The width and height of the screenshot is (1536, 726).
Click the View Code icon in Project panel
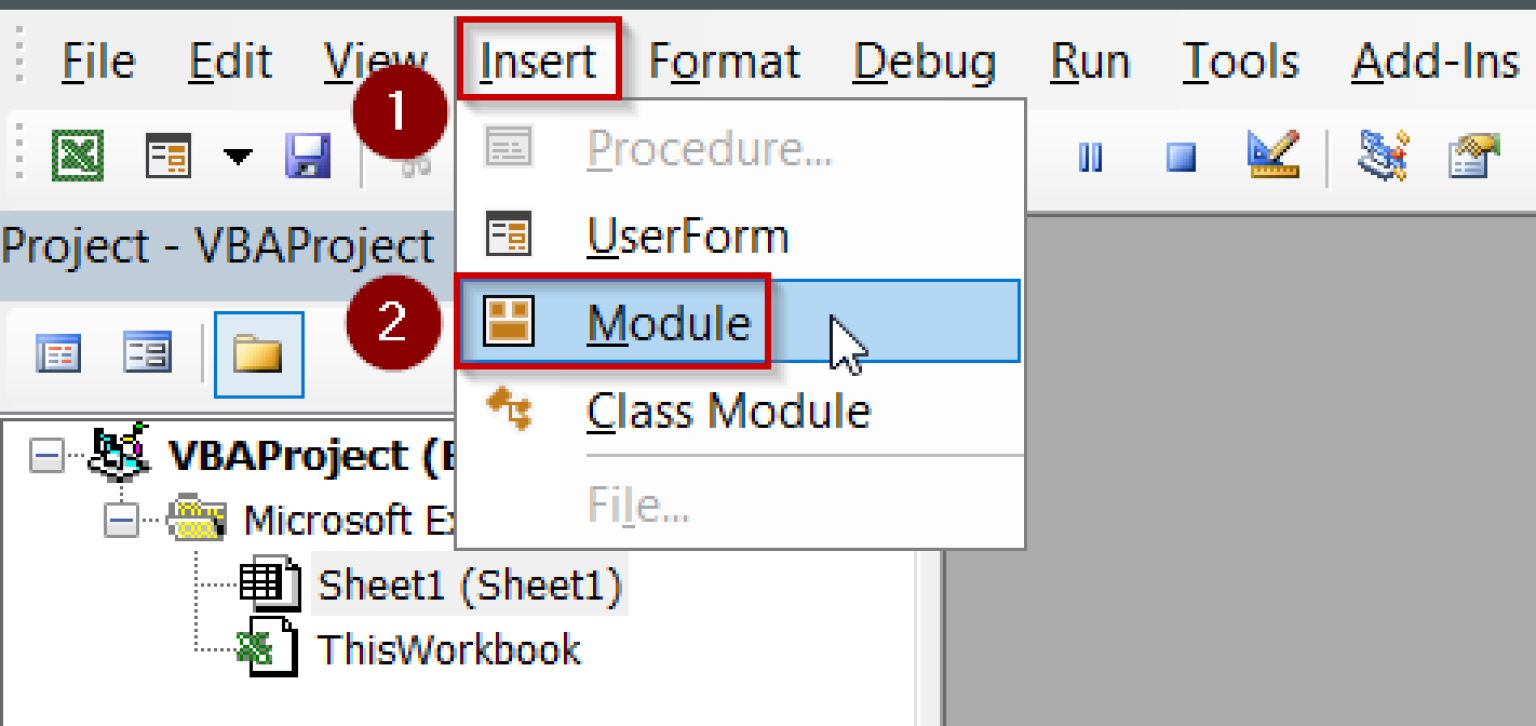click(x=58, y=353)
